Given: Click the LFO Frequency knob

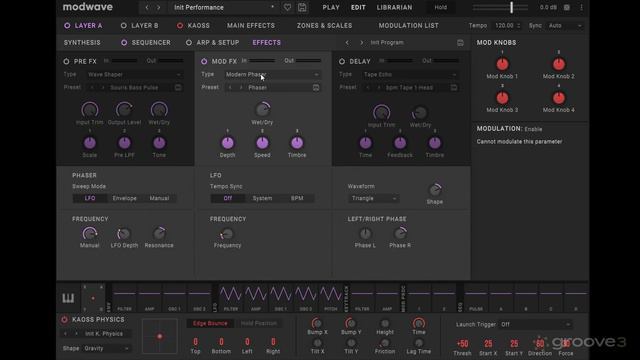Looking at the screenshot, I should (227, 233).
